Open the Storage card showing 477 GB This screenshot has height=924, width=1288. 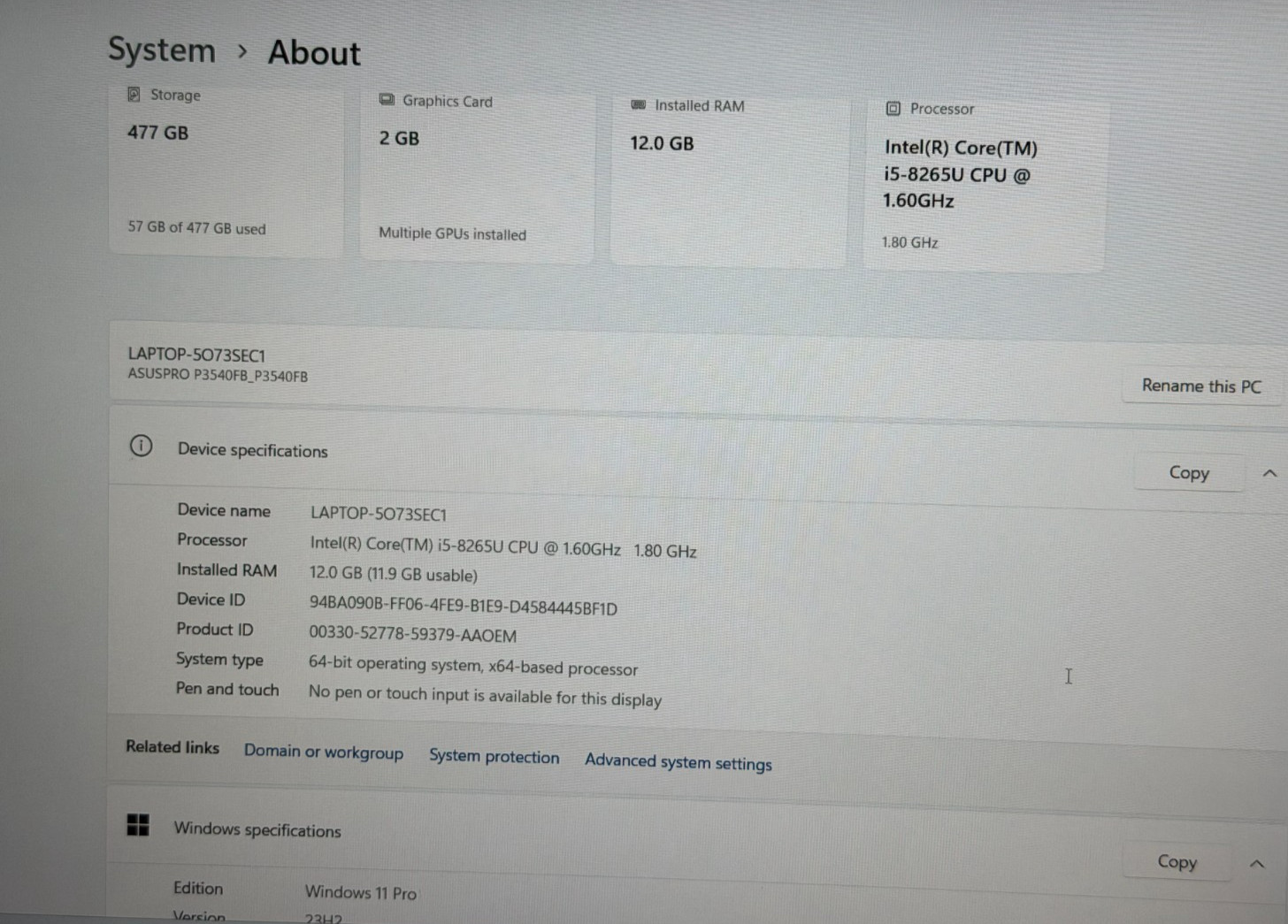226,170
